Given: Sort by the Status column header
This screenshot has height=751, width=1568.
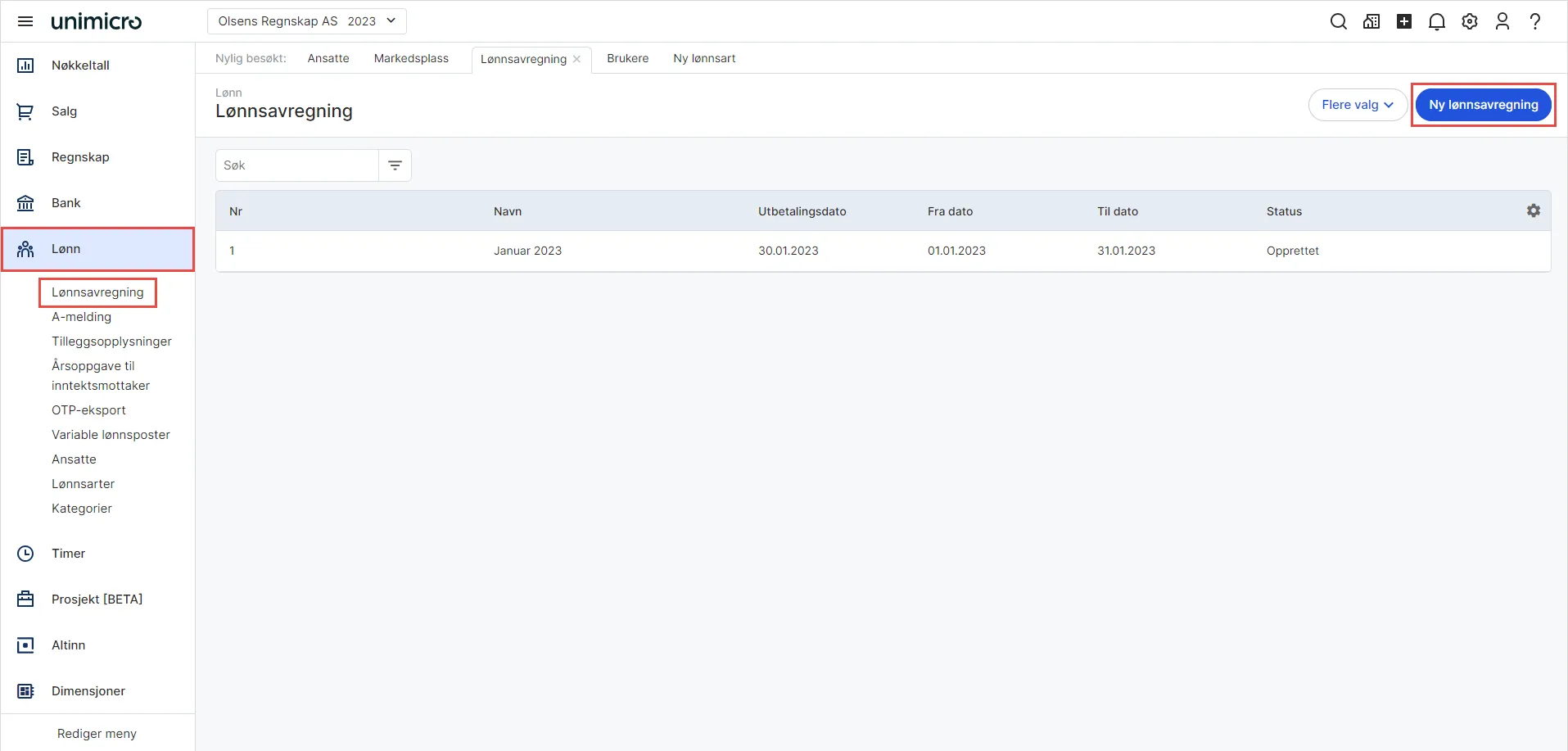Looking at the screenshot, I should 1284,211.
